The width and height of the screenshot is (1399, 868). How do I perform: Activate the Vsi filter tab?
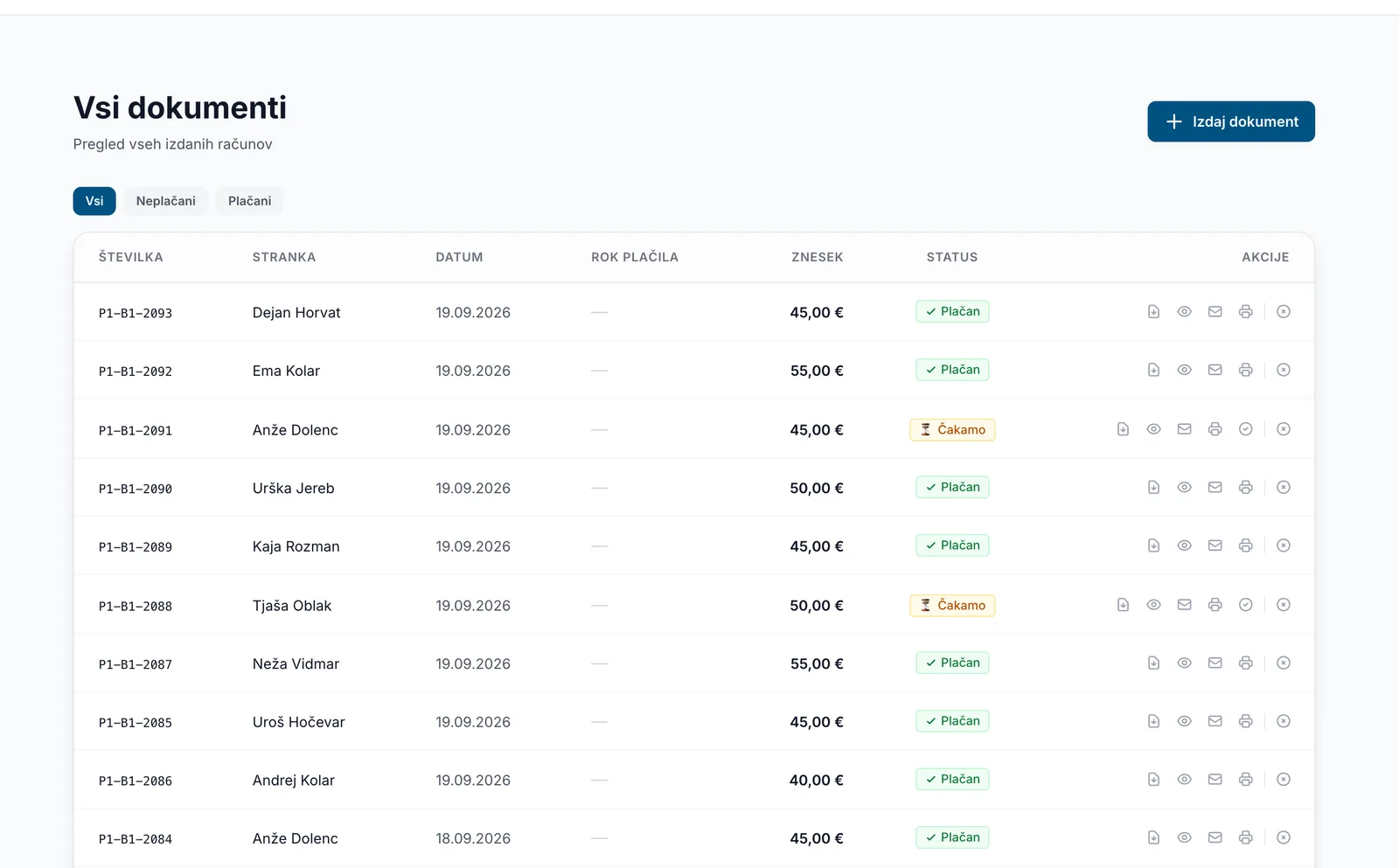tap(94, 201)
